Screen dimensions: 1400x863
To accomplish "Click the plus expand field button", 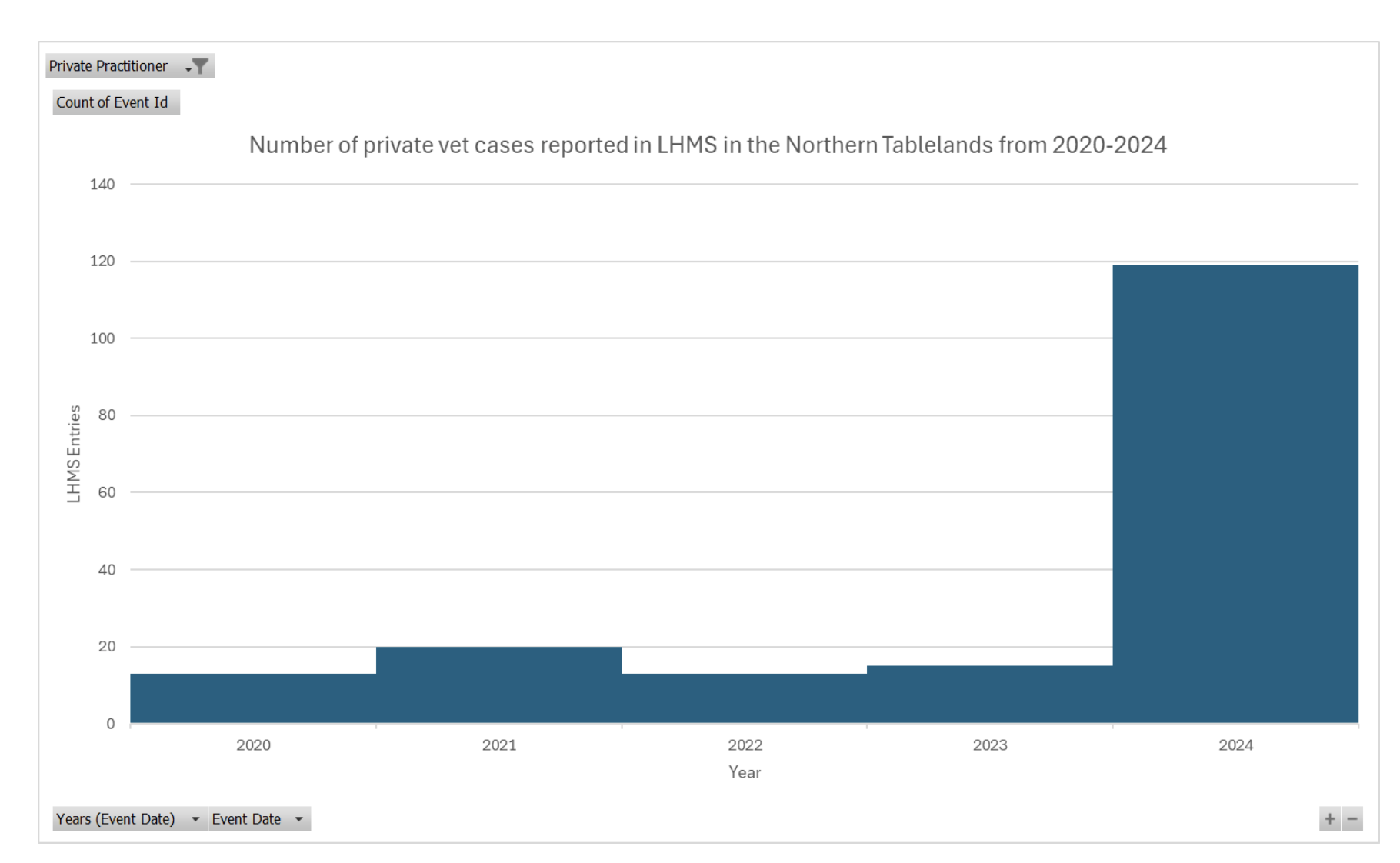I will [x=1329, y=818].
